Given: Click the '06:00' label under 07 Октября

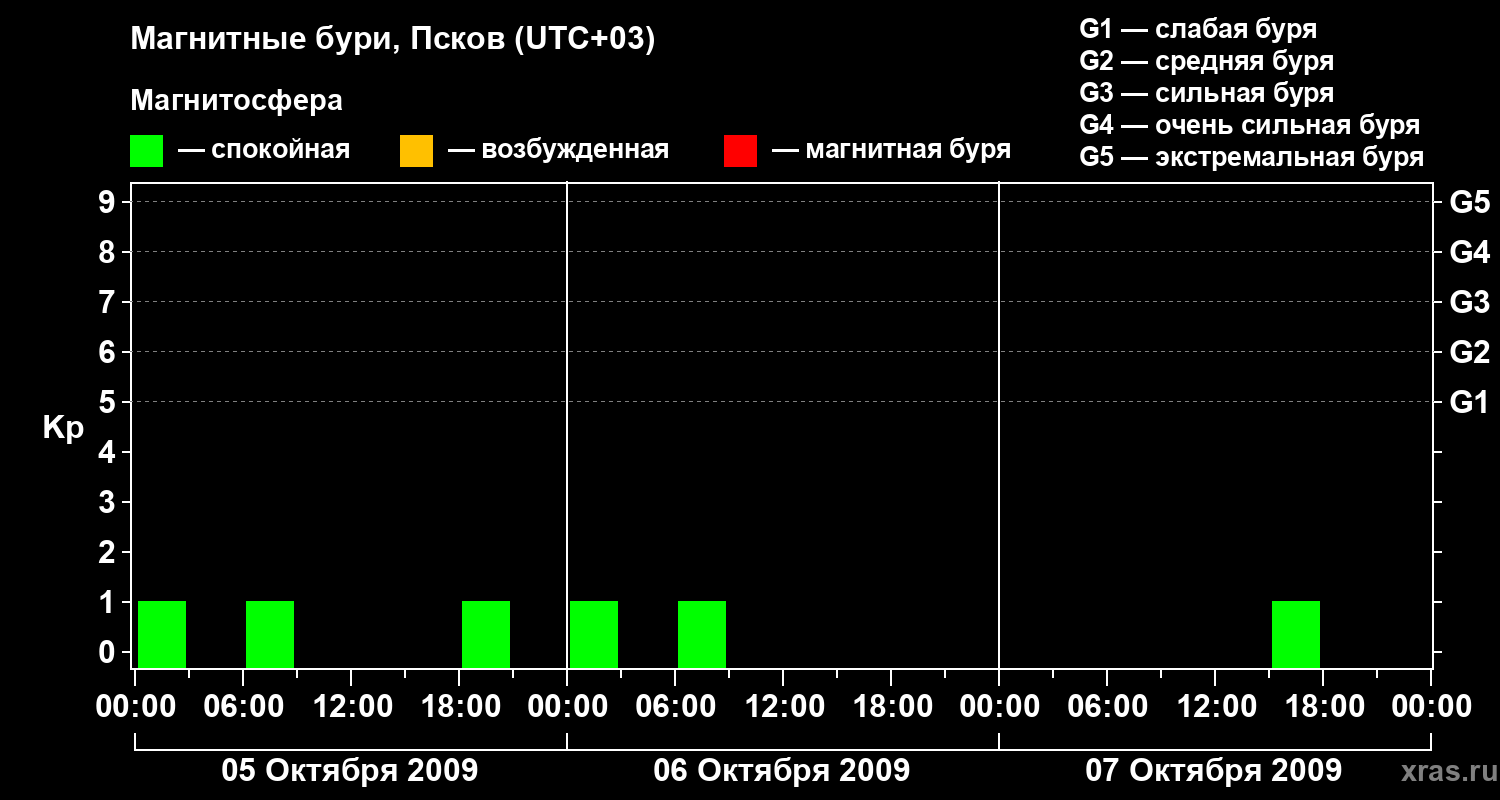Looking at the screenshot, I should pos(1107,707).
